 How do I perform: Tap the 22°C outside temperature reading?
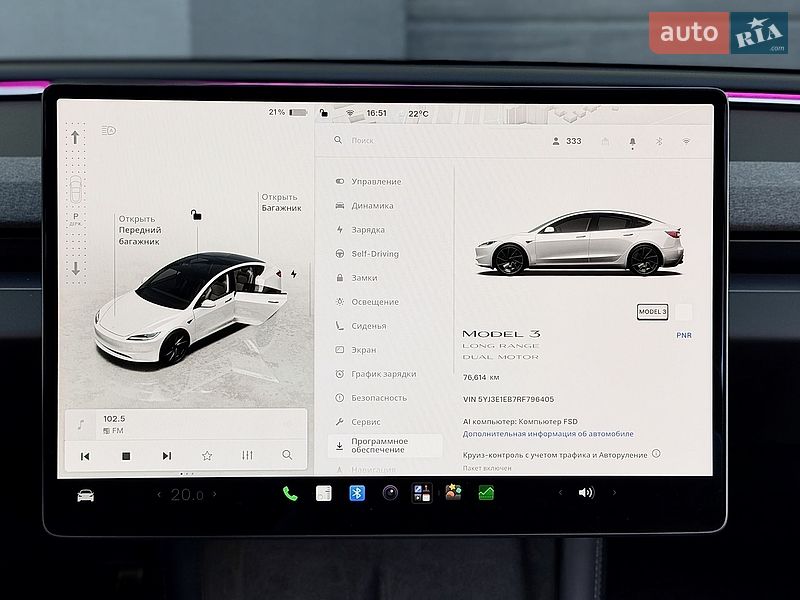tap(418, 113)
